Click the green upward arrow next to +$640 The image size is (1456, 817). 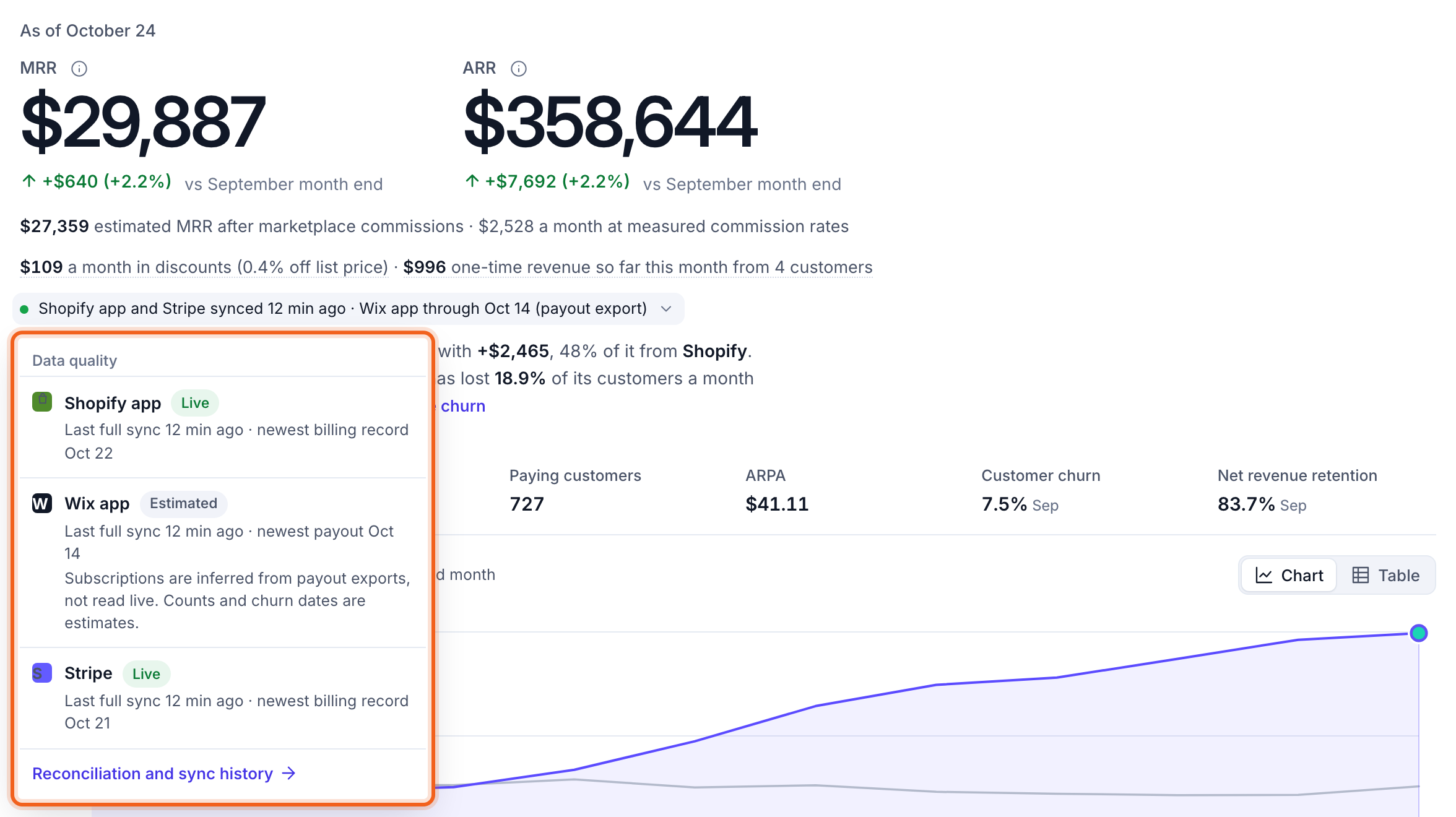(x=29, y=181)
